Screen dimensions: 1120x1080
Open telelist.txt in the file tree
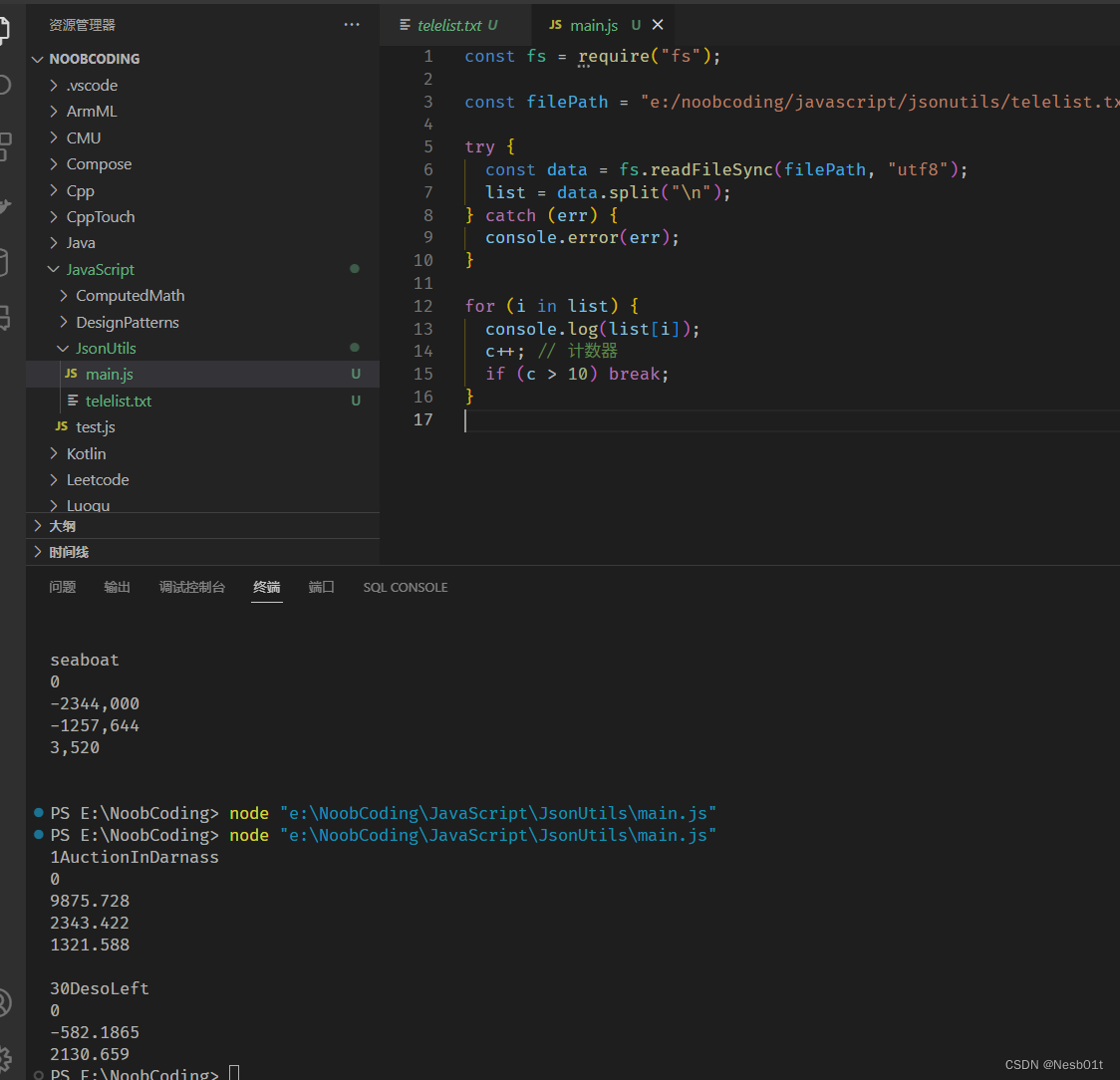click(x=203, y=401)
